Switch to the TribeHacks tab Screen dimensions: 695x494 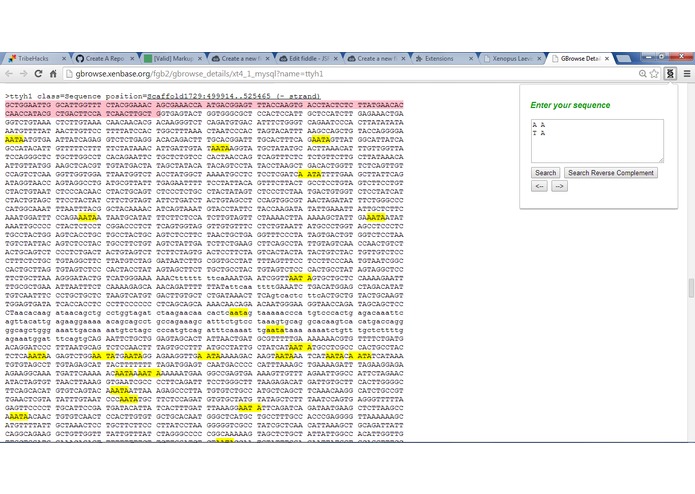pos(37,58)
